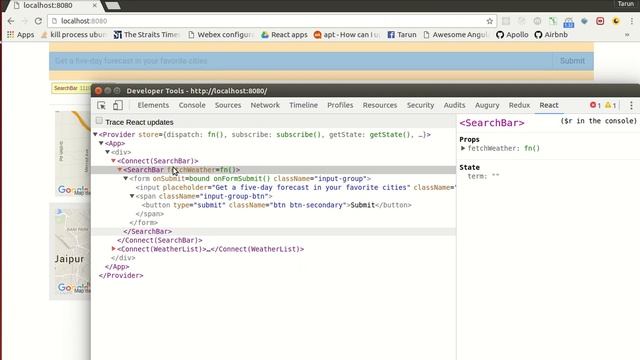The image size is (640, 360).
Task: Open a new browser tab
Action: pos(112,5)
